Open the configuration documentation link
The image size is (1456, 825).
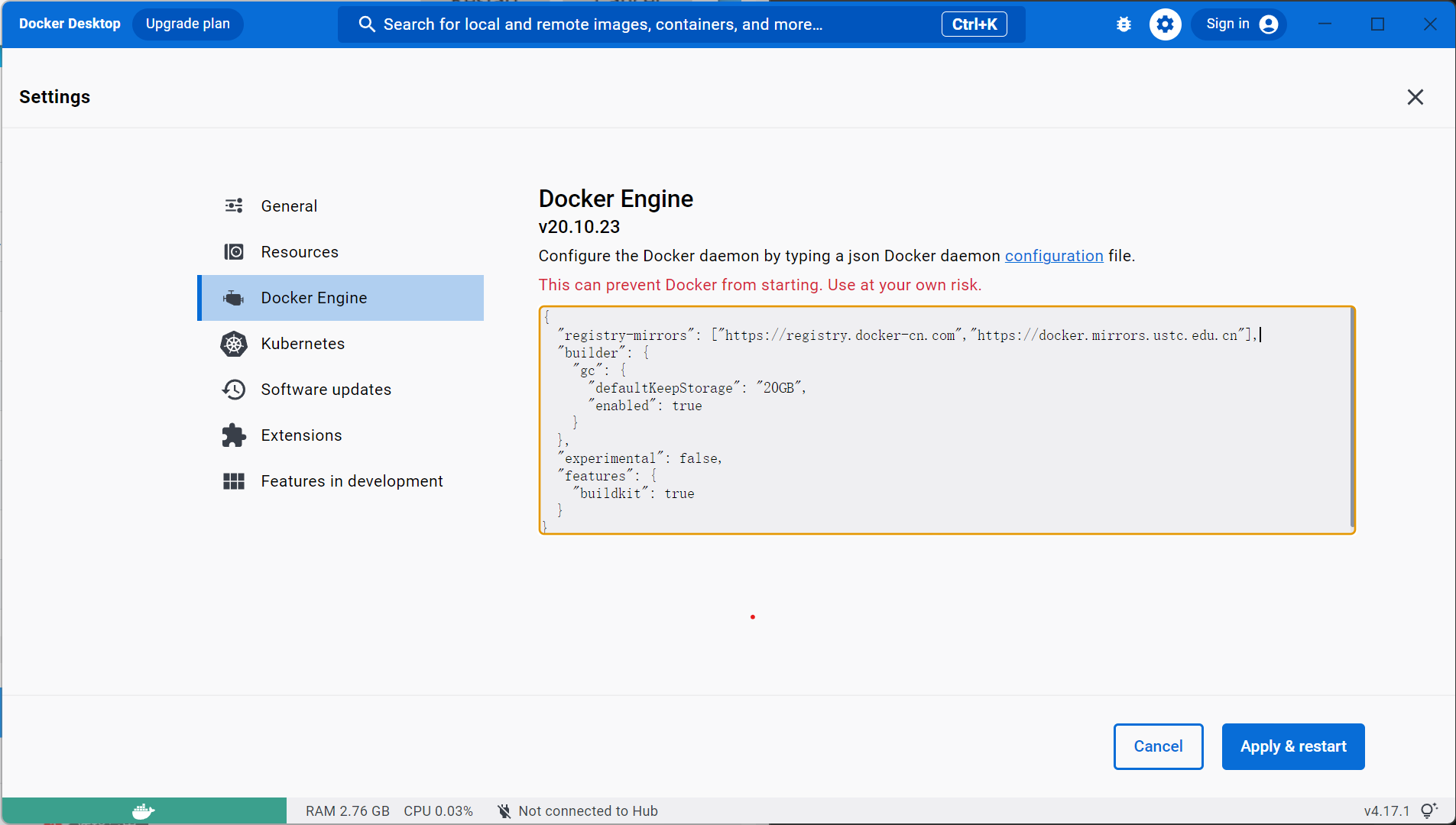pyautogui.click(x=1054, y=256)
